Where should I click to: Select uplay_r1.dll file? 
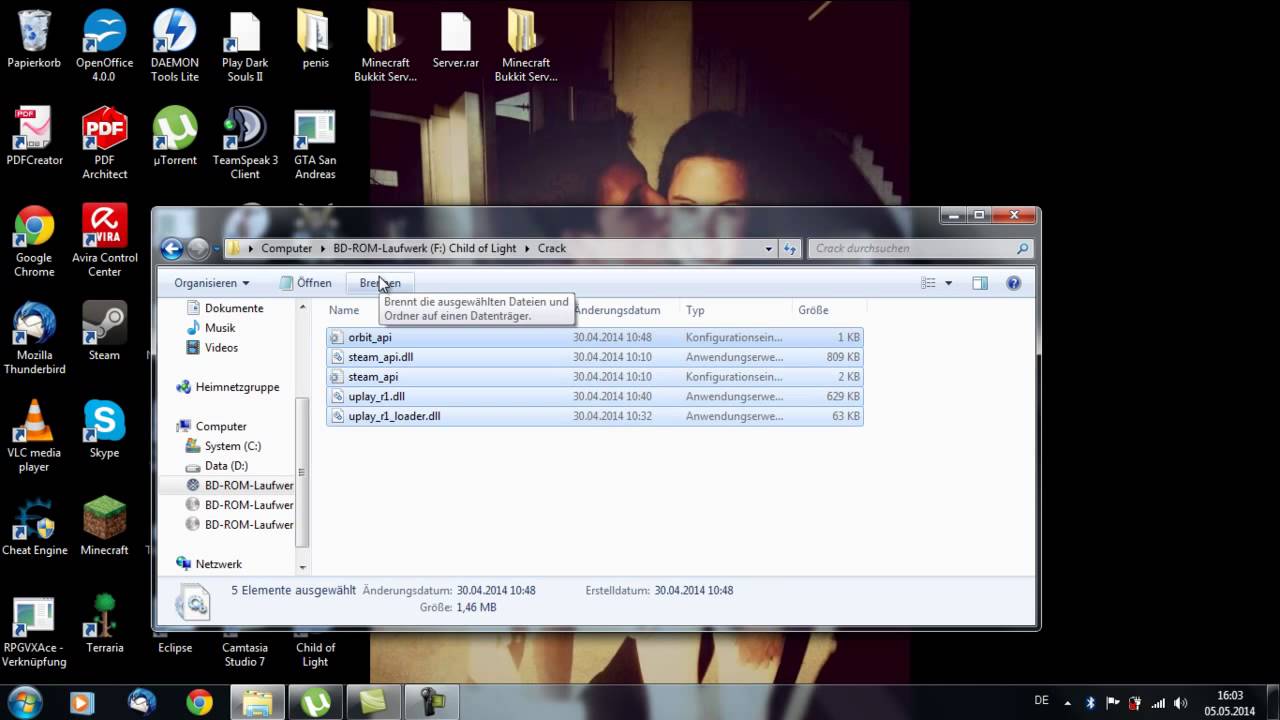[595, 396]
